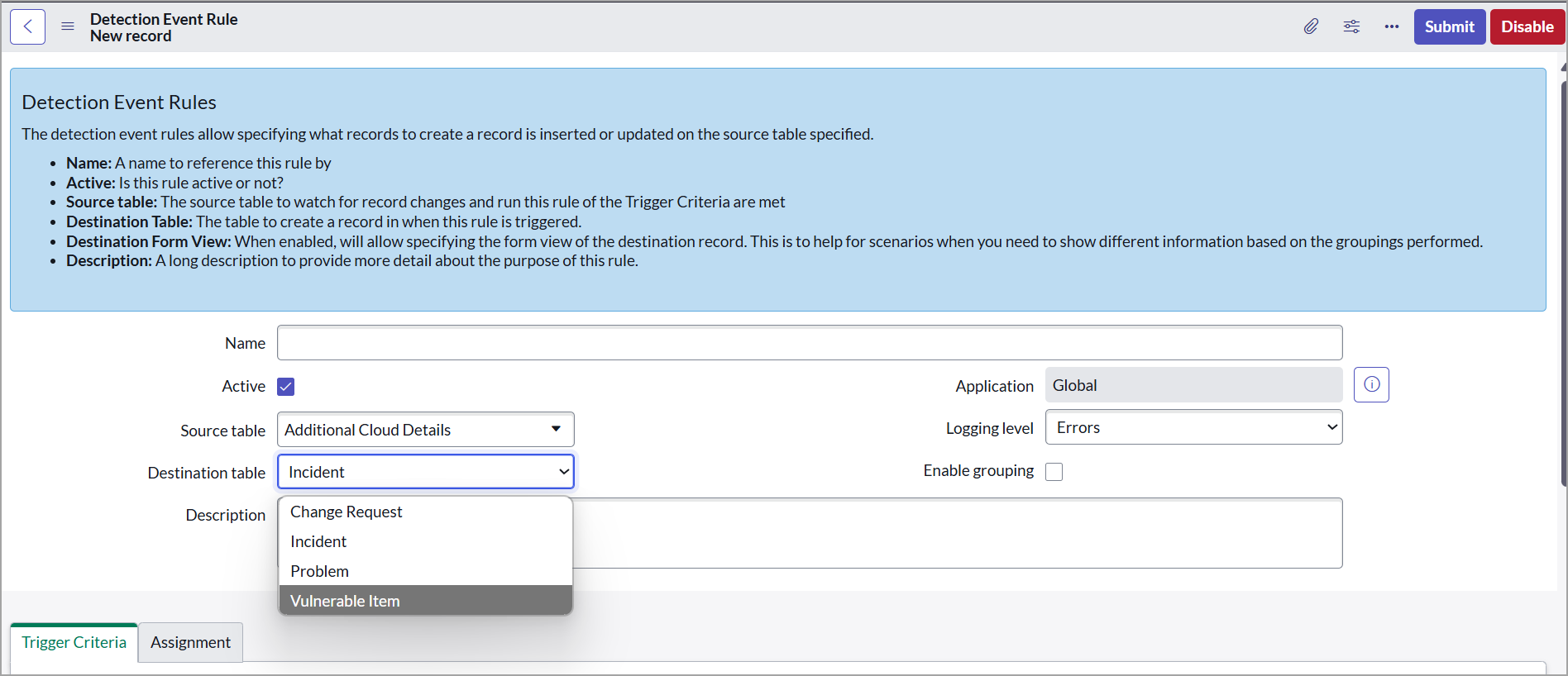The height and width of the screenshot is (676, 1568).
Task: Choose Problem from destination options
Action: click(425, 572)
